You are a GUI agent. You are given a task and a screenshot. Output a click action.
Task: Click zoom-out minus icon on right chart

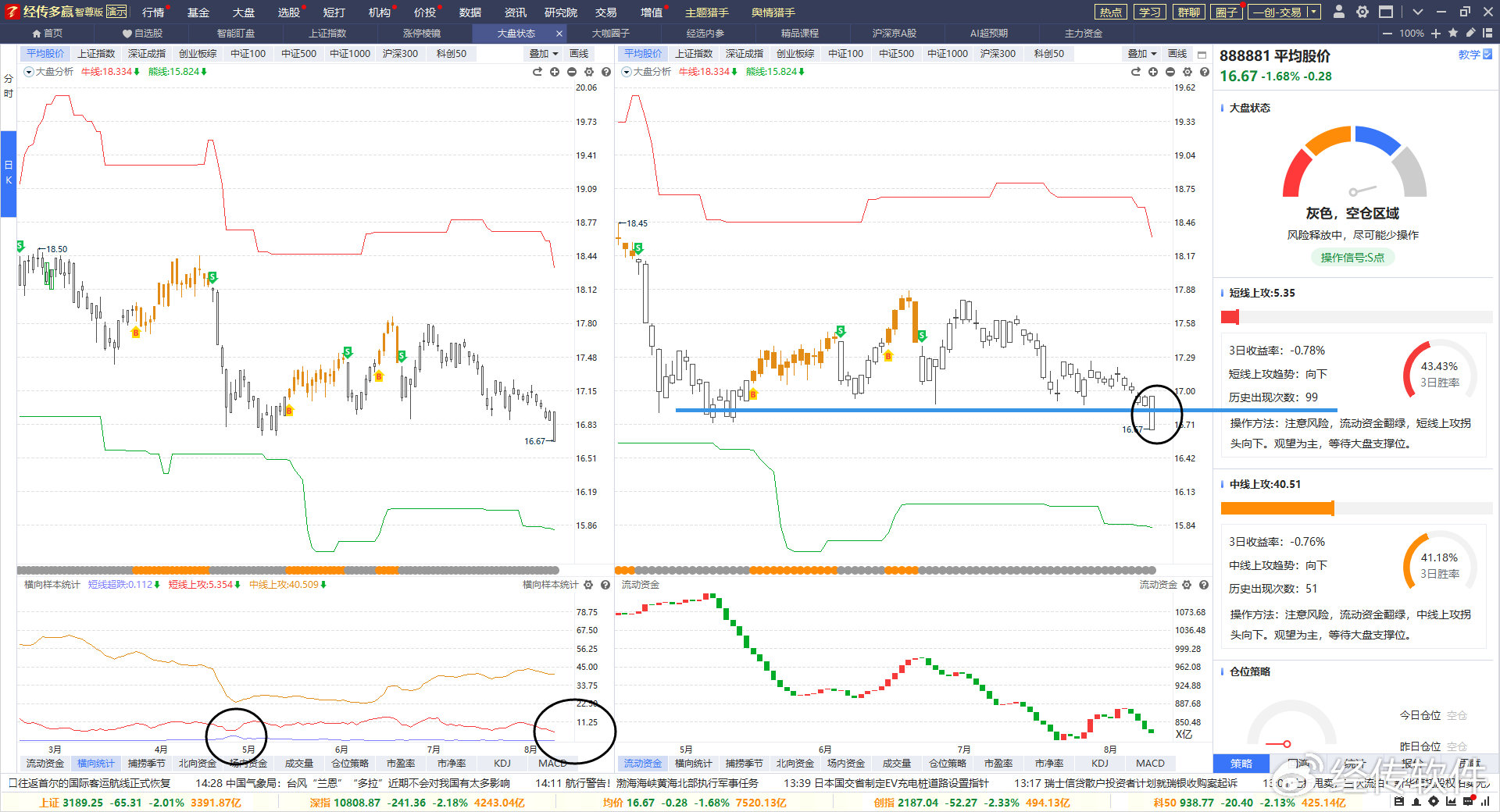[x=1170, y=72]
